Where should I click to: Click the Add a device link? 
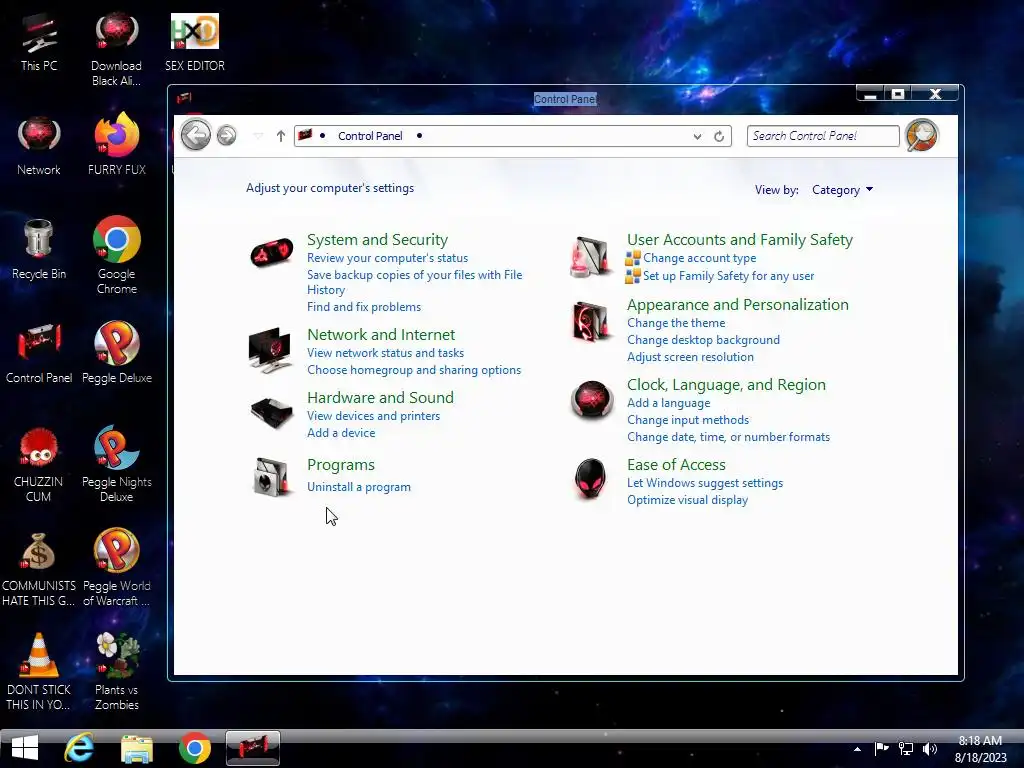coord(341,433)
